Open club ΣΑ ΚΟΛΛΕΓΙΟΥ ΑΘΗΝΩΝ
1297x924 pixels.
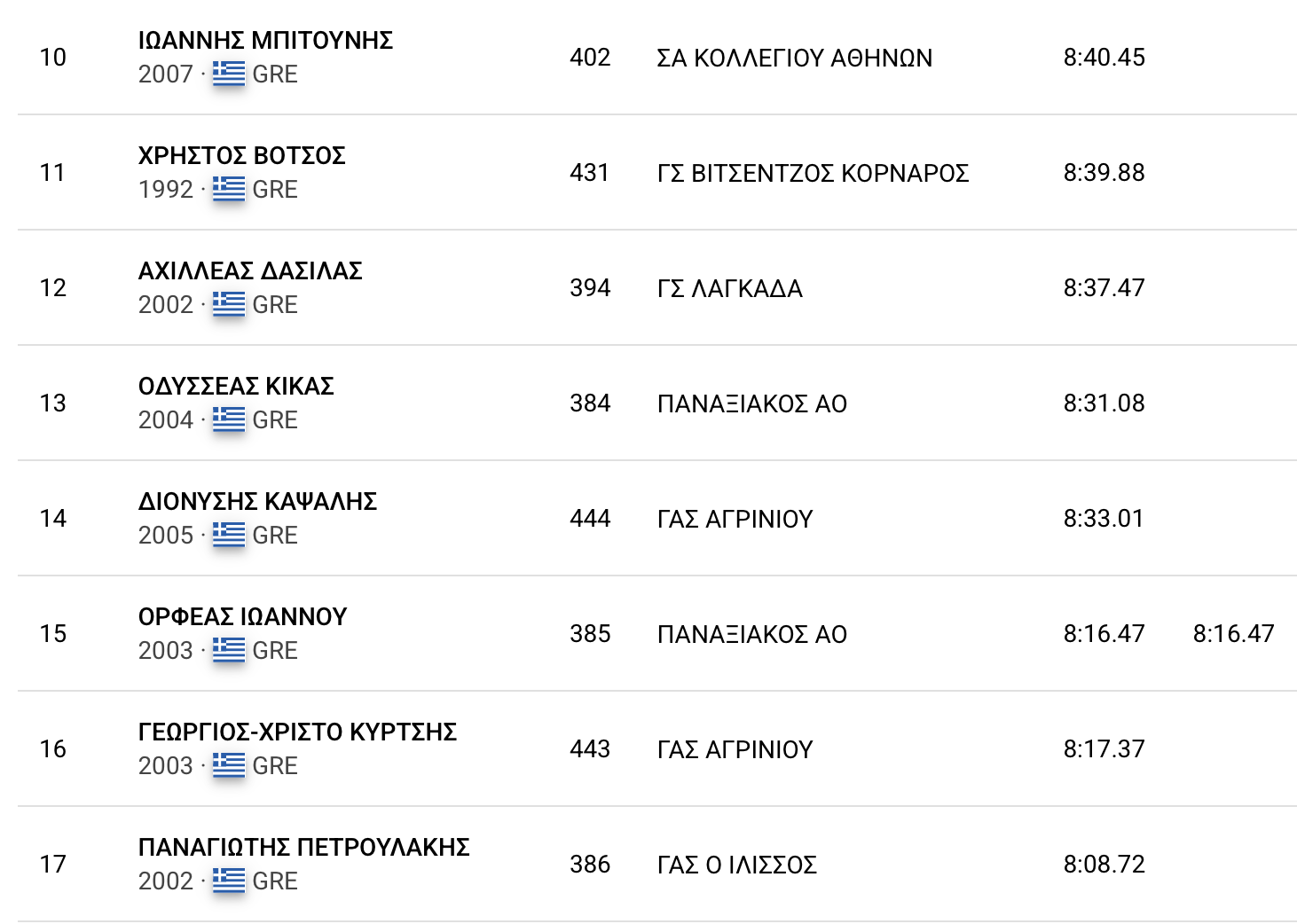pos(794,59)
